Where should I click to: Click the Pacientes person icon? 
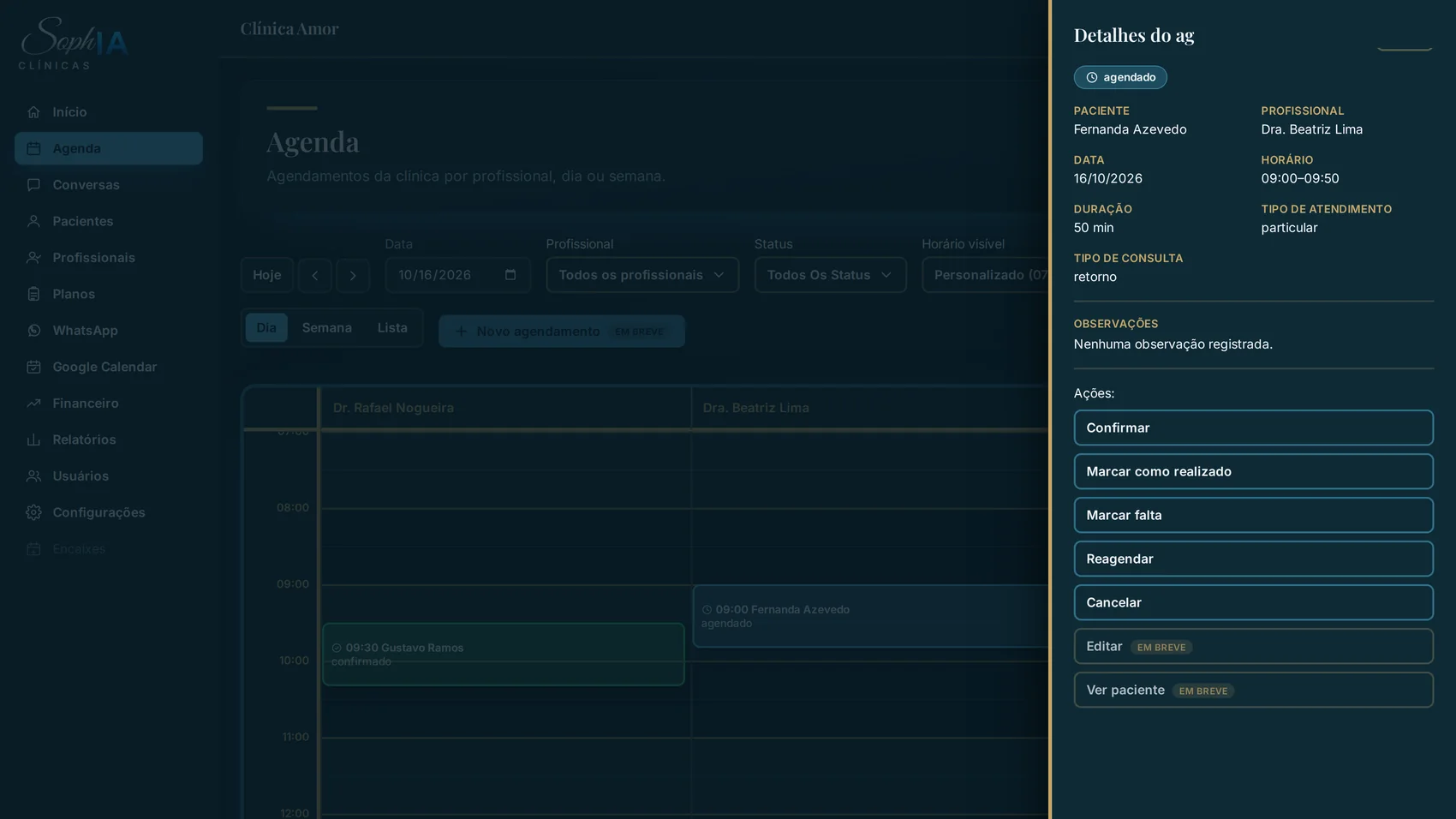33,221
